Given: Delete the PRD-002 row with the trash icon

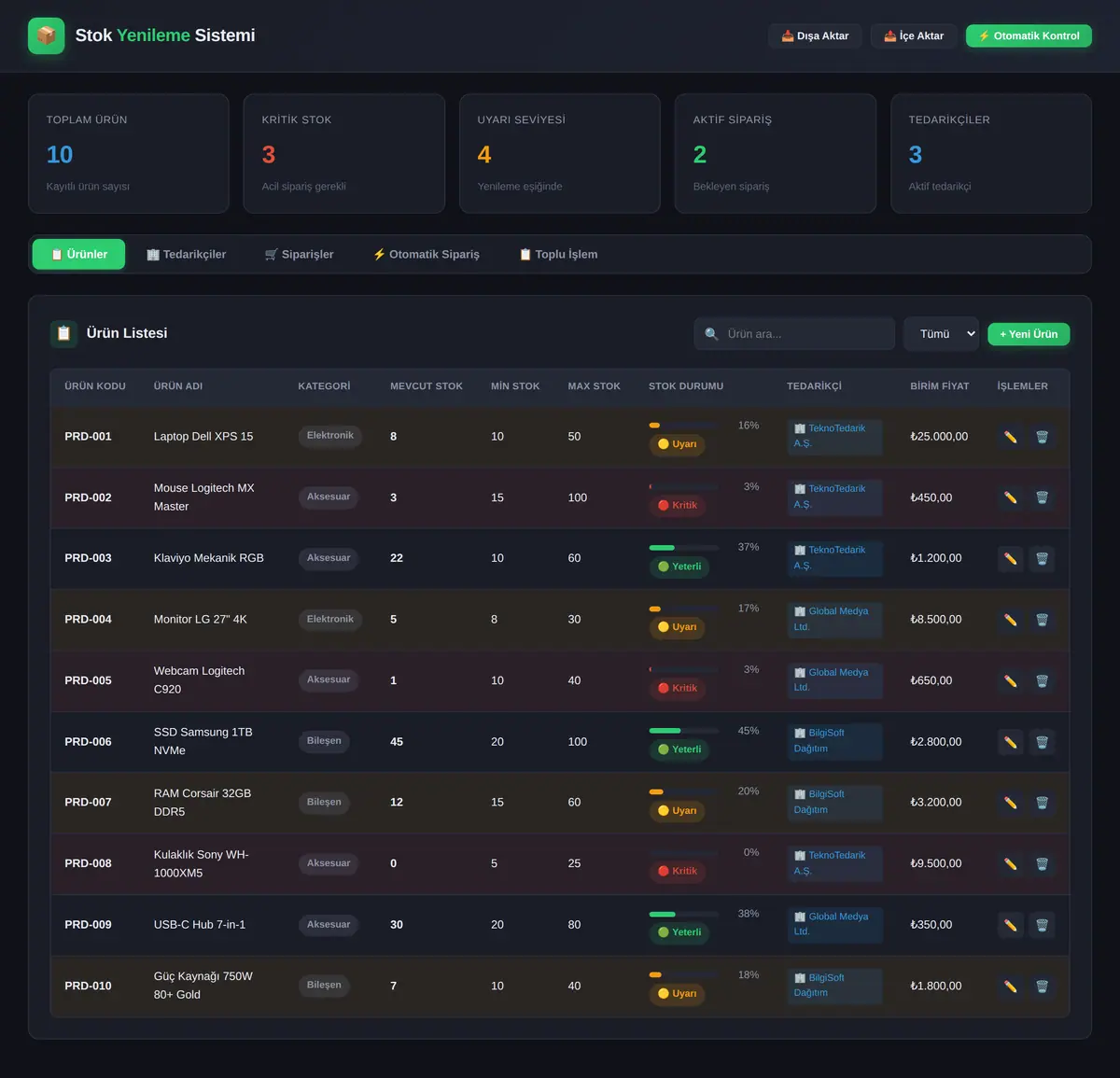Looking at the screenshot, I should tap(1043, 497).
